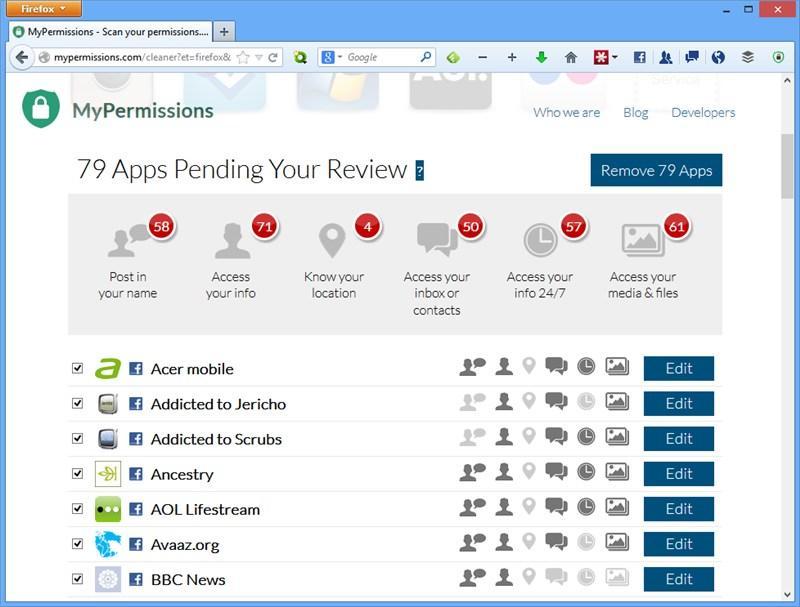Go to the browser home page icon
Viewport: 800px width, 607px height.
pyautogui.click(x=571, y=58)
